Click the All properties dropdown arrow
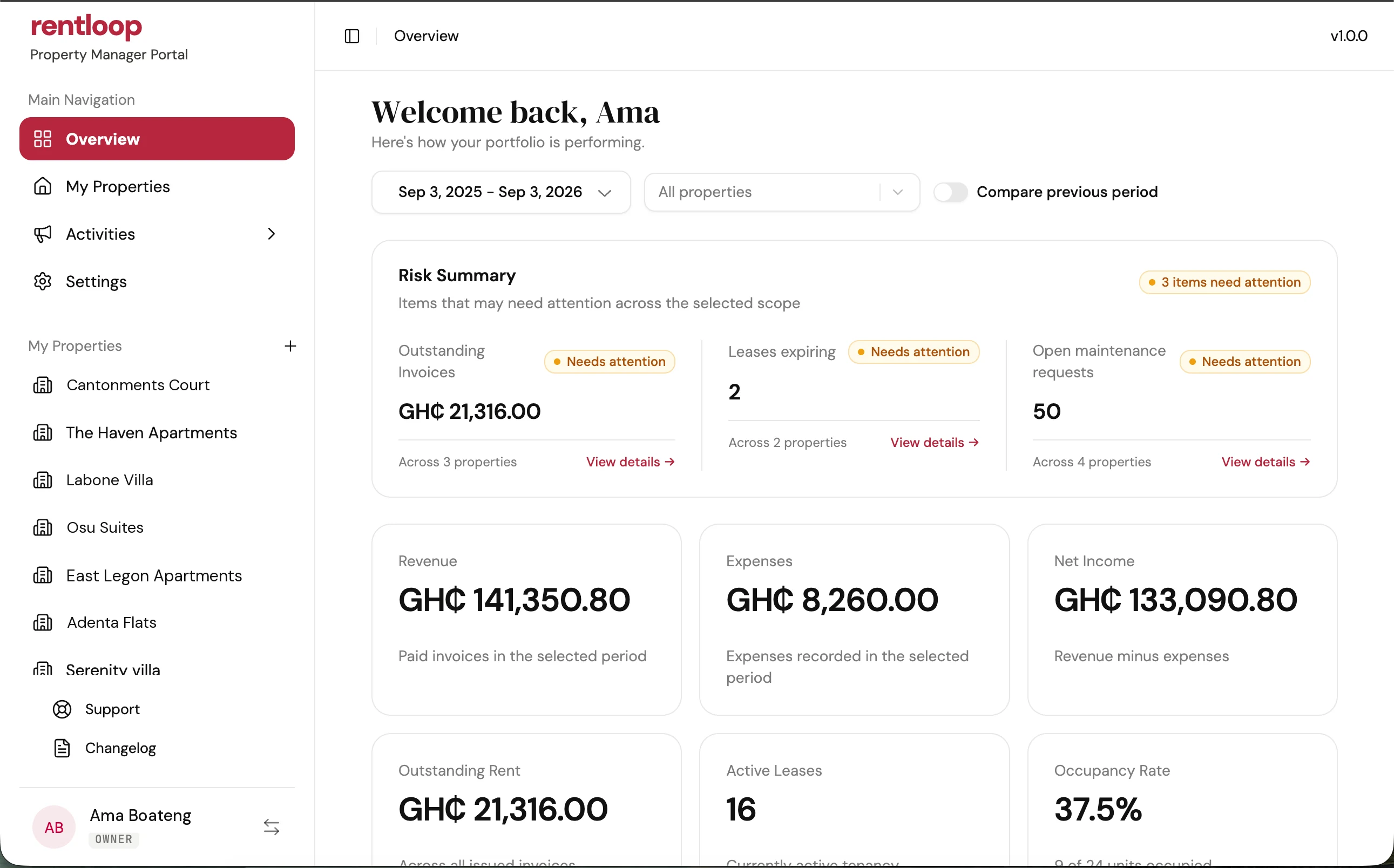Screen dimensions: 1394x868 pyautogui.click(x=898, y=192)
